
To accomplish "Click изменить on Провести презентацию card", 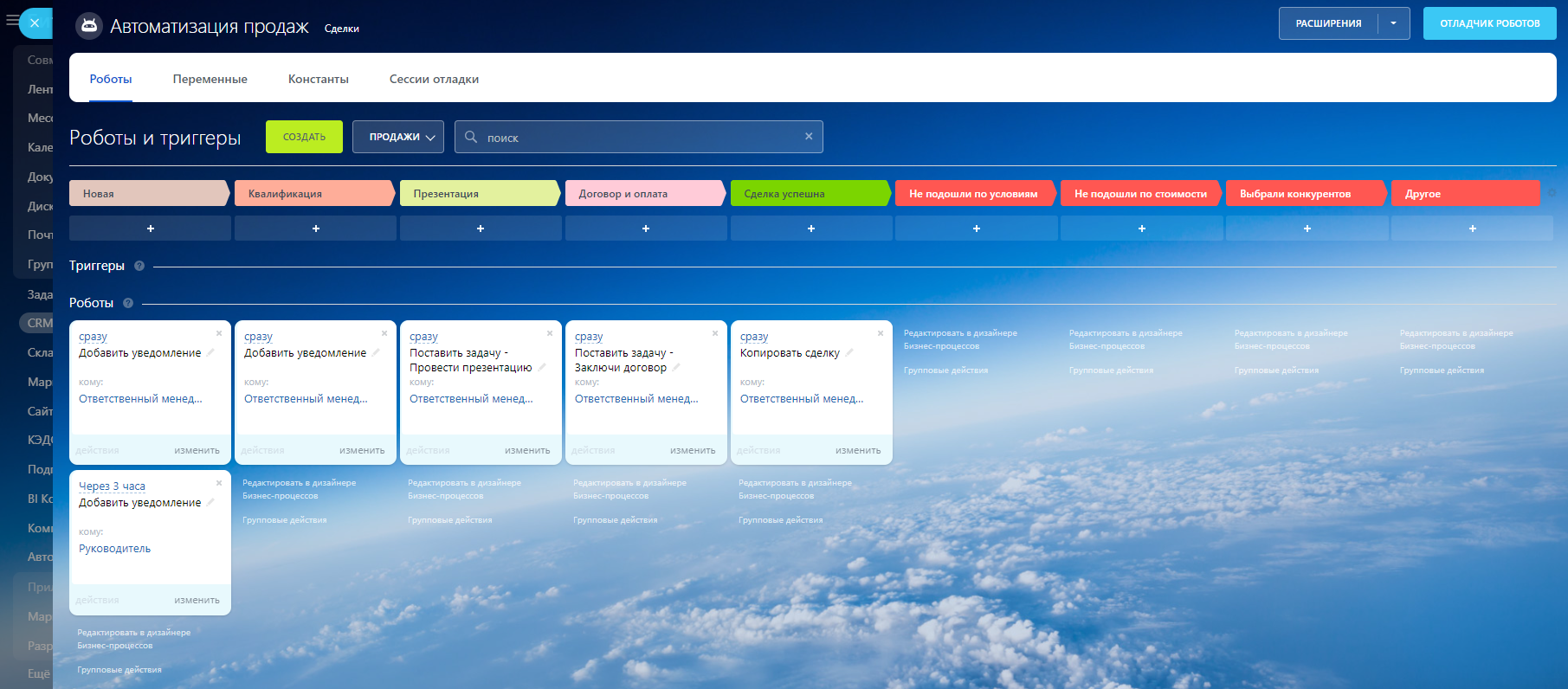I will coord(527,450).
